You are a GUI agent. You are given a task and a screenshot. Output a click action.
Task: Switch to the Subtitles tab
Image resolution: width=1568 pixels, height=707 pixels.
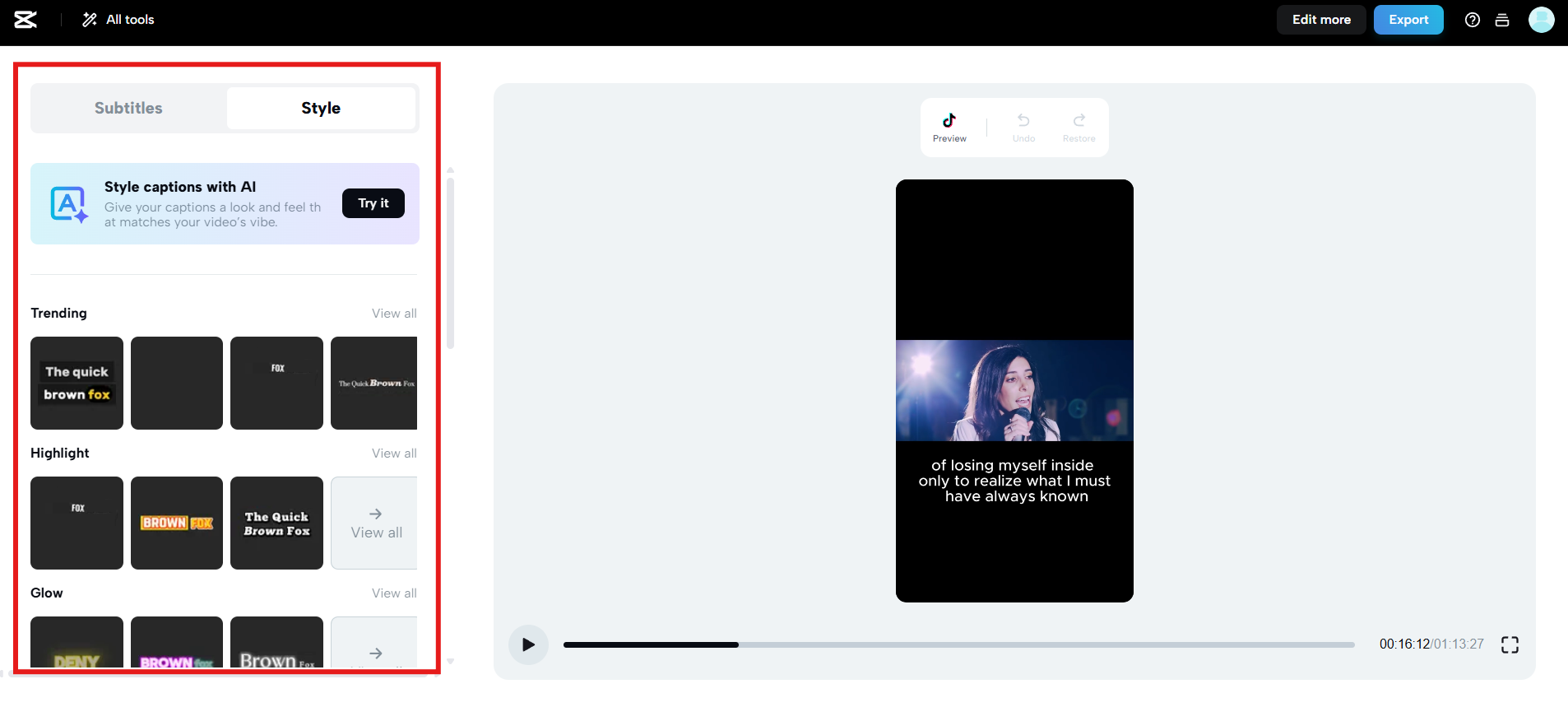pyautogui.click(x=128, y=108)
